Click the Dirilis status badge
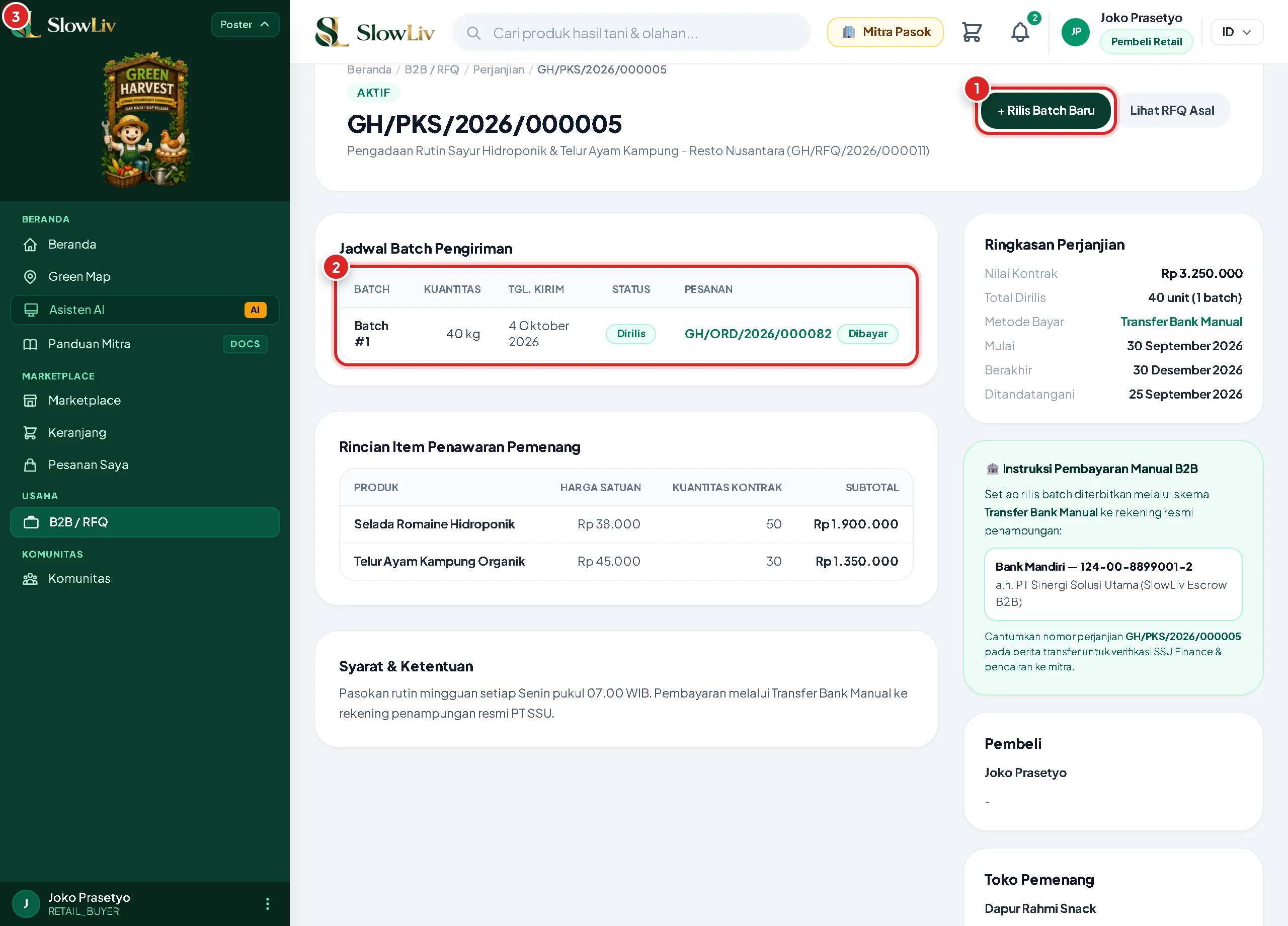Viewport: 1288px width, 926px height. click(631, 334)
